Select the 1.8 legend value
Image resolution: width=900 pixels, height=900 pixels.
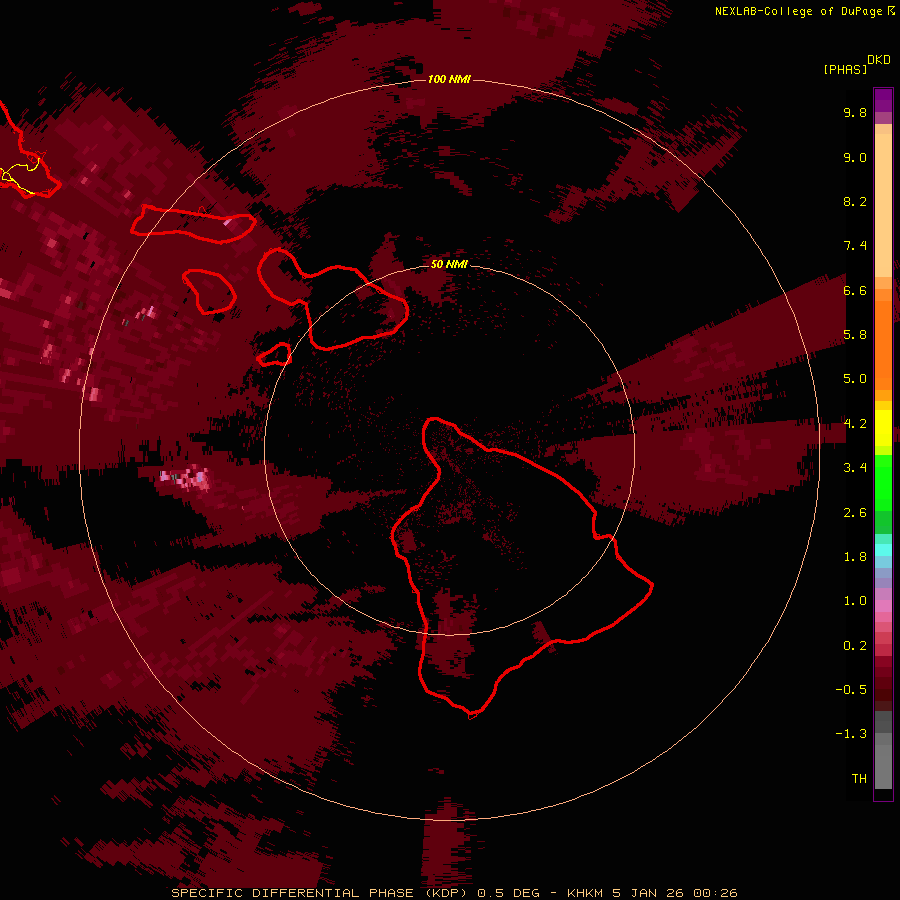(855, 557)
